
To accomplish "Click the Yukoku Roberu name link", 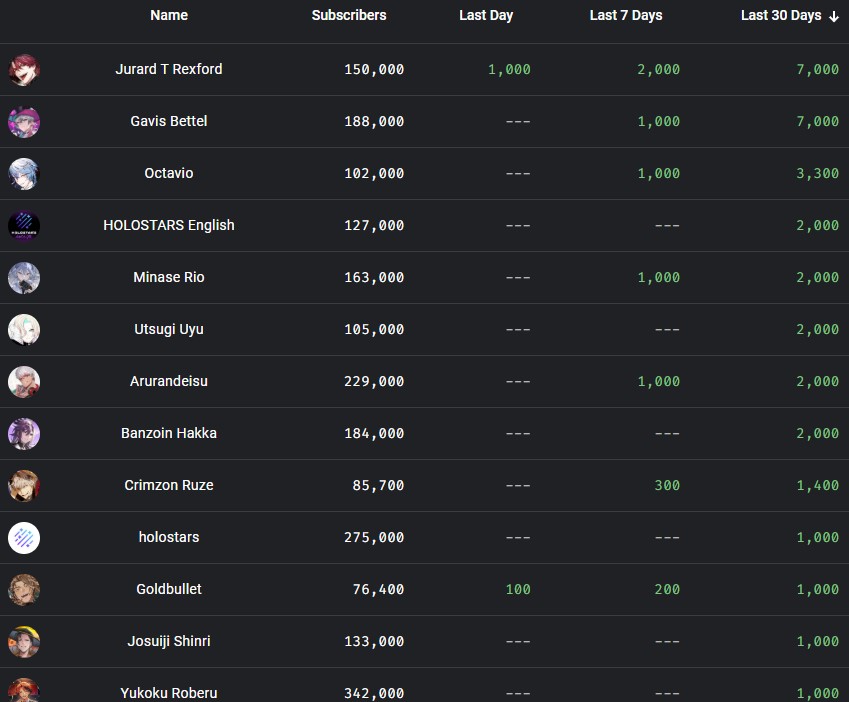I will pyautogui.click(x=169, y=692).
